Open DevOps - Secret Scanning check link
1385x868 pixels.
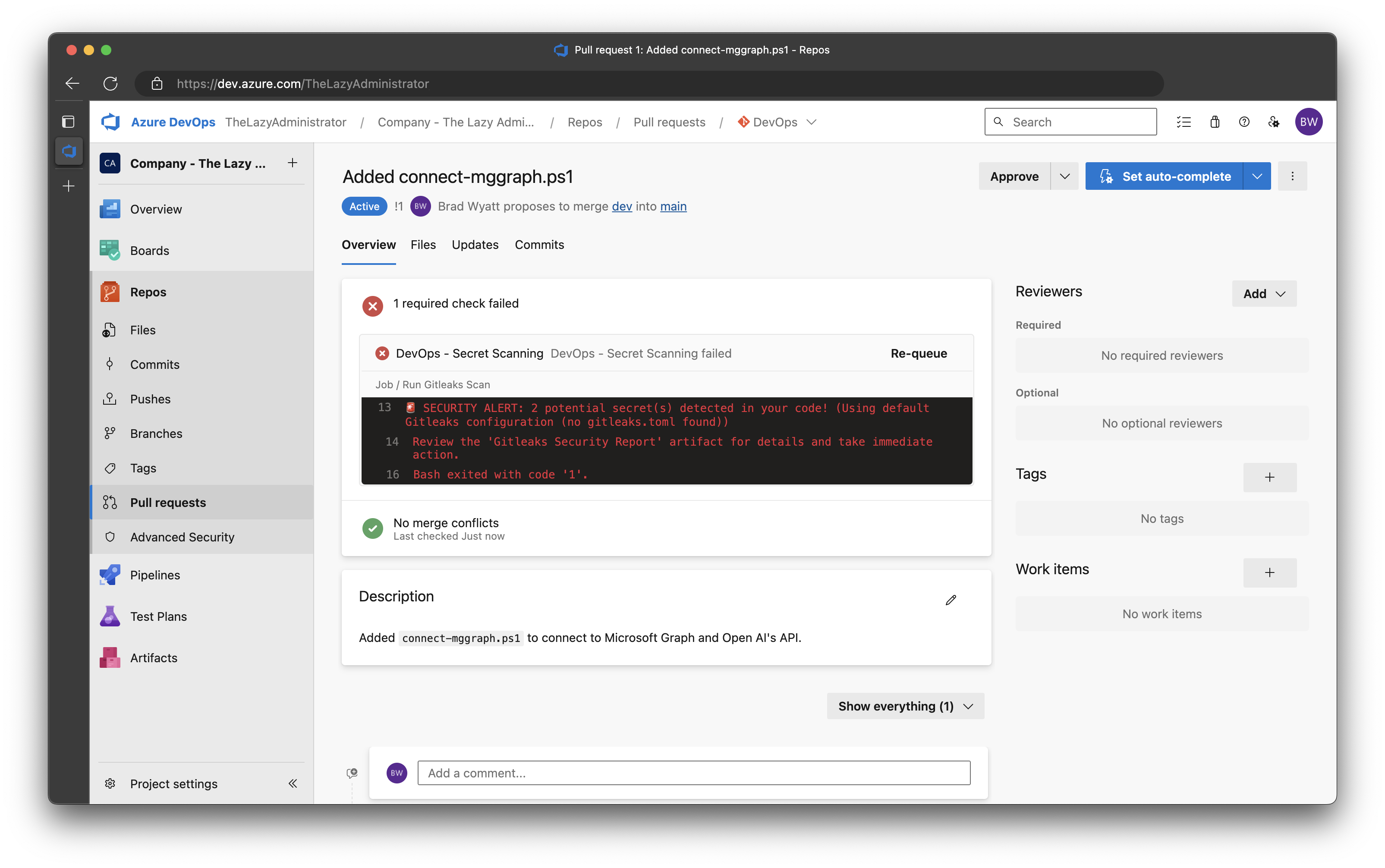click(x=469, y=353)
